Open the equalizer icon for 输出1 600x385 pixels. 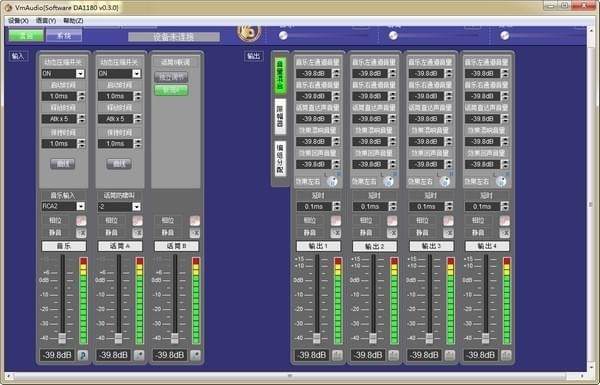[x=337, y=355]
